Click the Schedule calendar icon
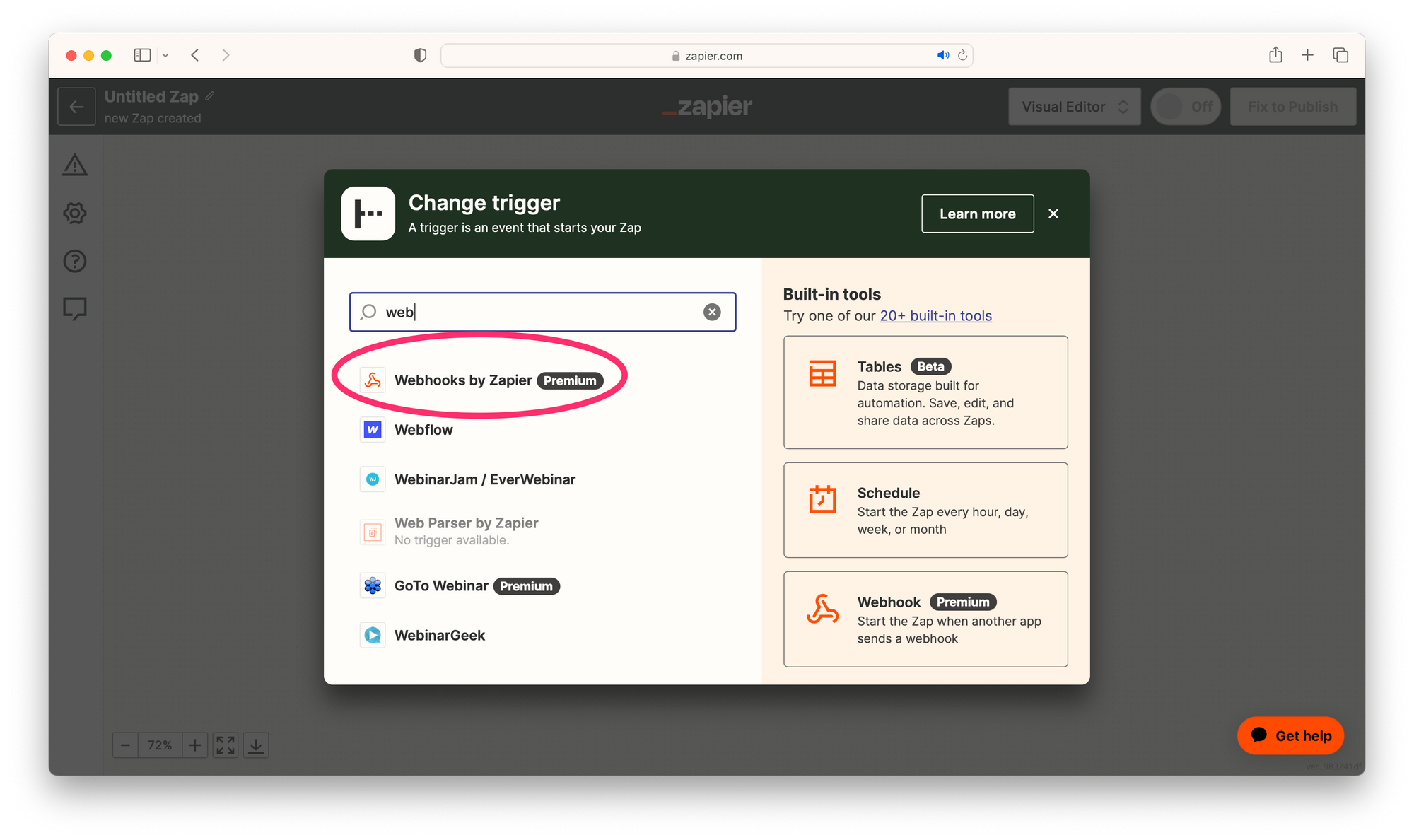1414x840 pixels. click(x=822, y=499)
